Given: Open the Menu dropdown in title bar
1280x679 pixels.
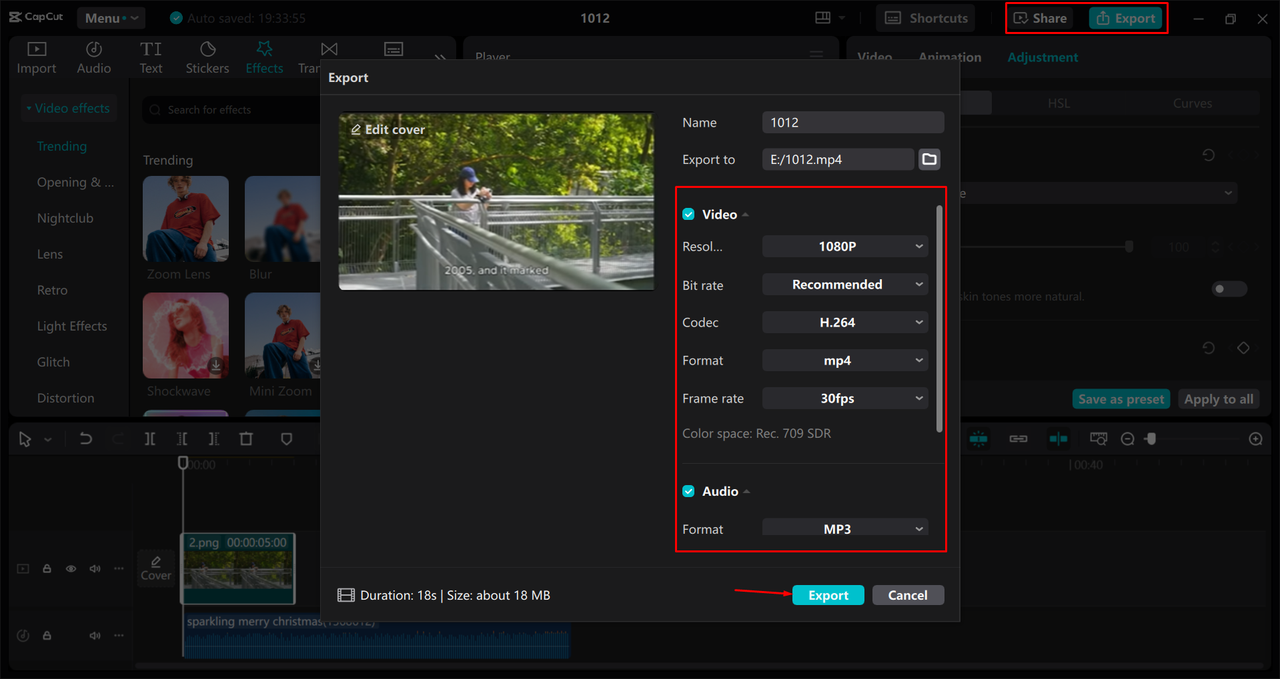Looking at the screenshot, I should [110, 18].
